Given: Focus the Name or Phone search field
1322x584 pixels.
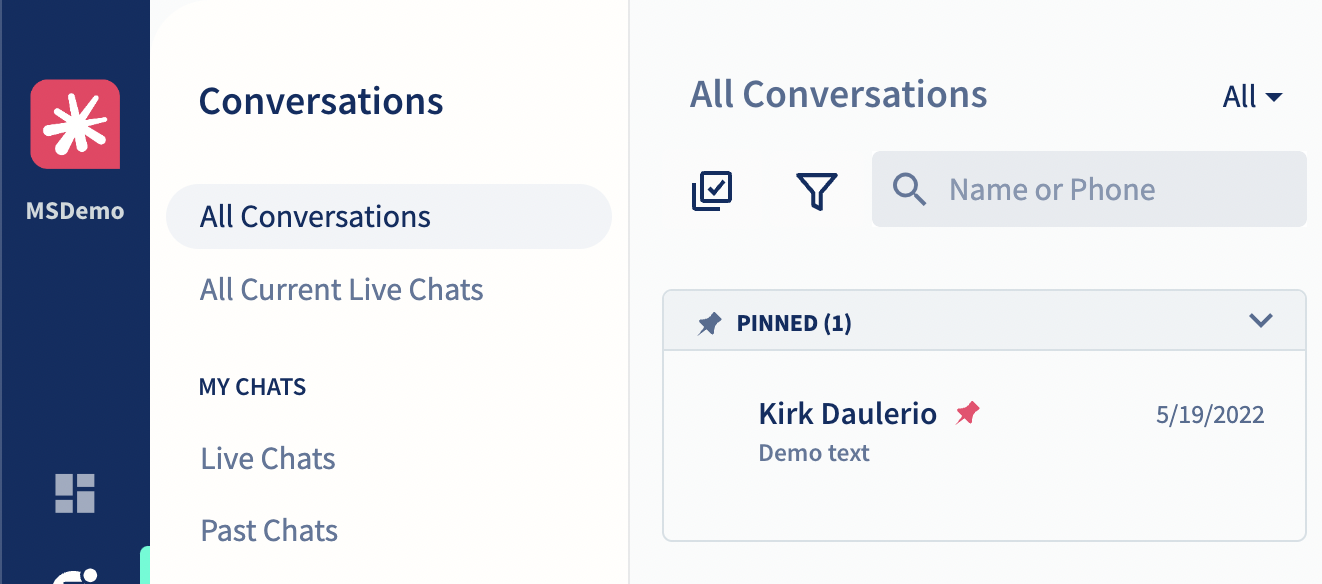Looking at the screenshot, I should (1089, 189).
